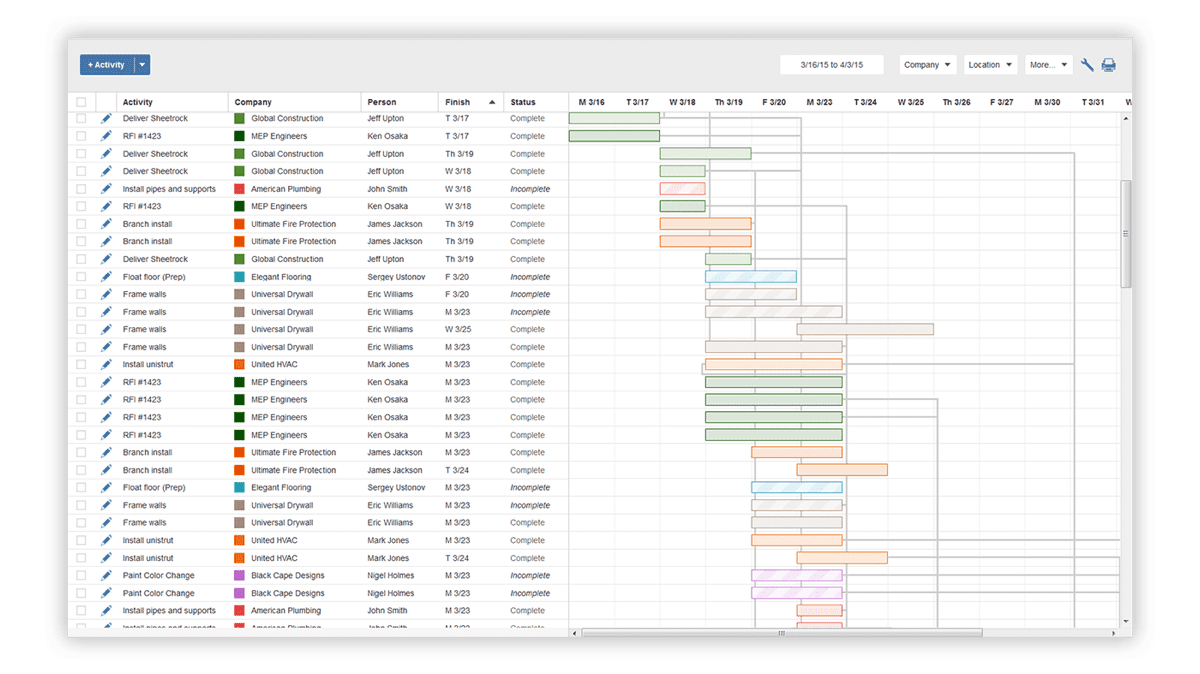
Task: Edit the Float floor (Prep) F 3/20 row
Action: [x=107, y=277]
